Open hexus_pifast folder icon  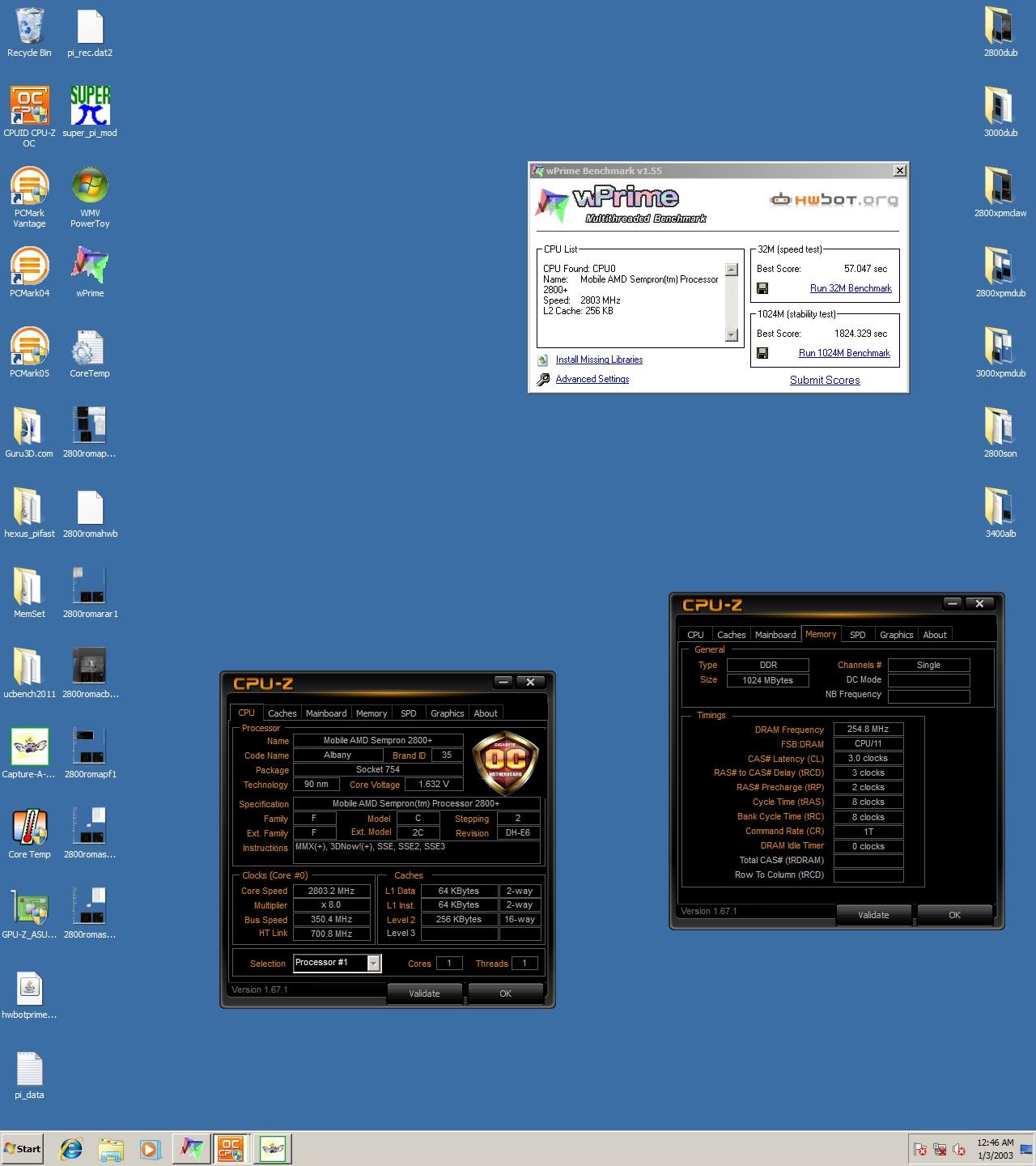coord(29,513)
